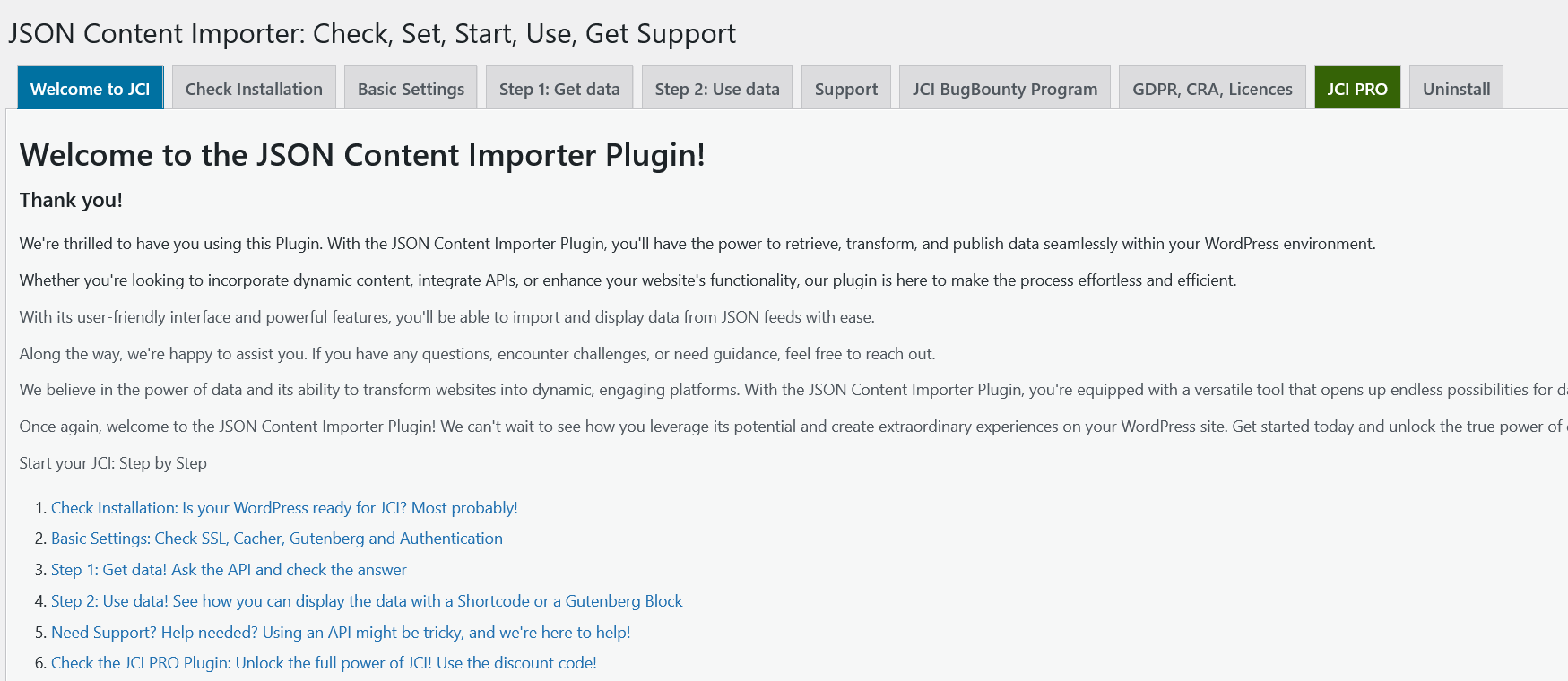Click the 'Welcome to the JSON Content Importer Plugin!' heading

pyautogui.click(x=362, y=155)
